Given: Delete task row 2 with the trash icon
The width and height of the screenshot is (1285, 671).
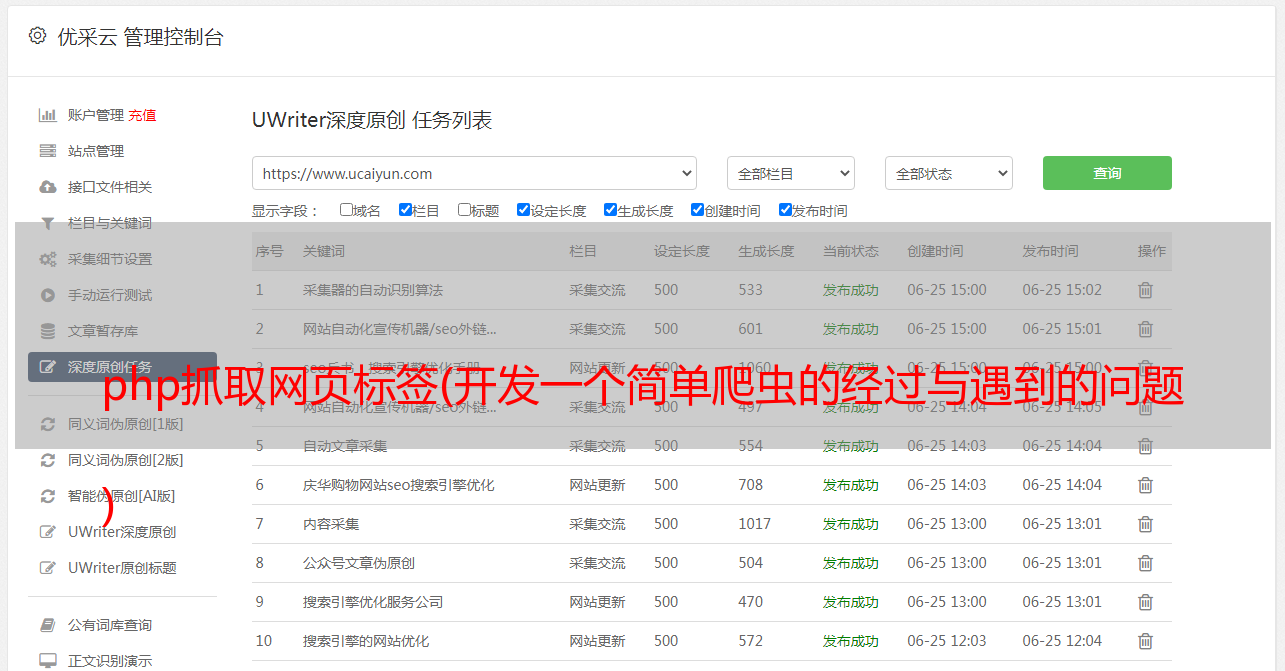Looking at the screenshot, I should 1145,329.
